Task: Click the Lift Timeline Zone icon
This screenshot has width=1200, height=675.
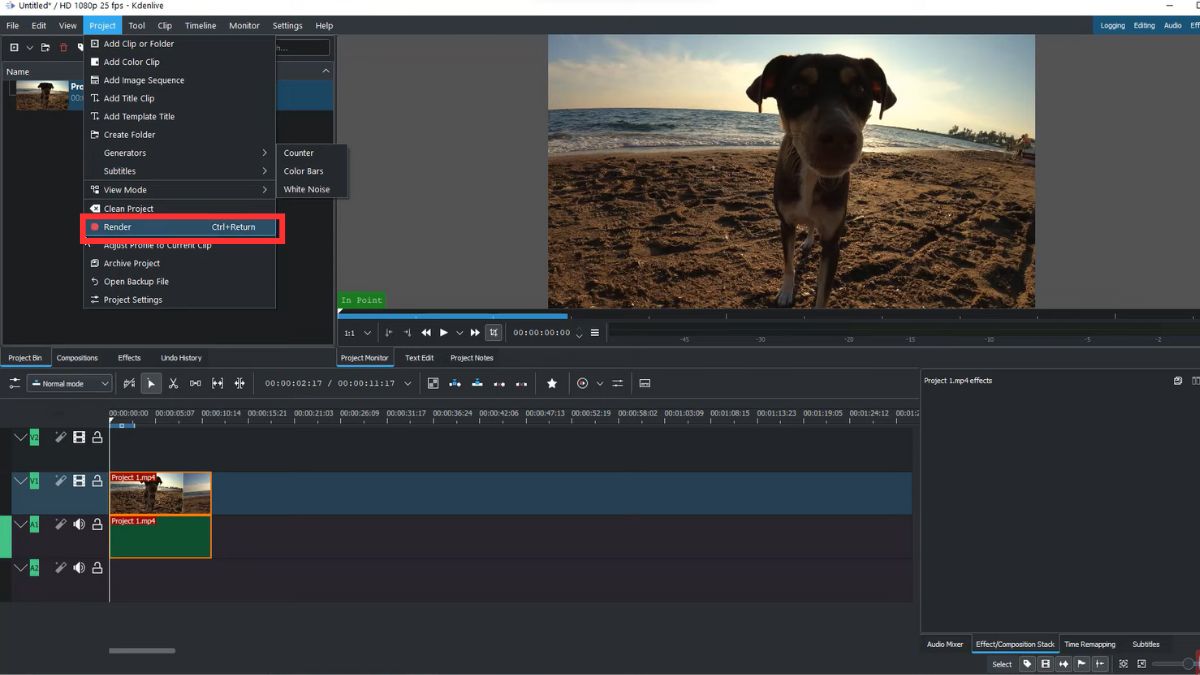Action: (x=521, y=383)
